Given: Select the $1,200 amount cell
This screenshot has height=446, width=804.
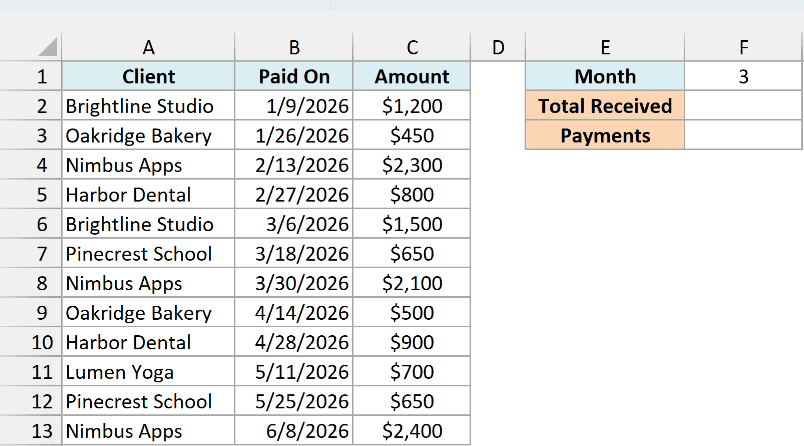Looking at the screenshot, I should pos(412,106).
